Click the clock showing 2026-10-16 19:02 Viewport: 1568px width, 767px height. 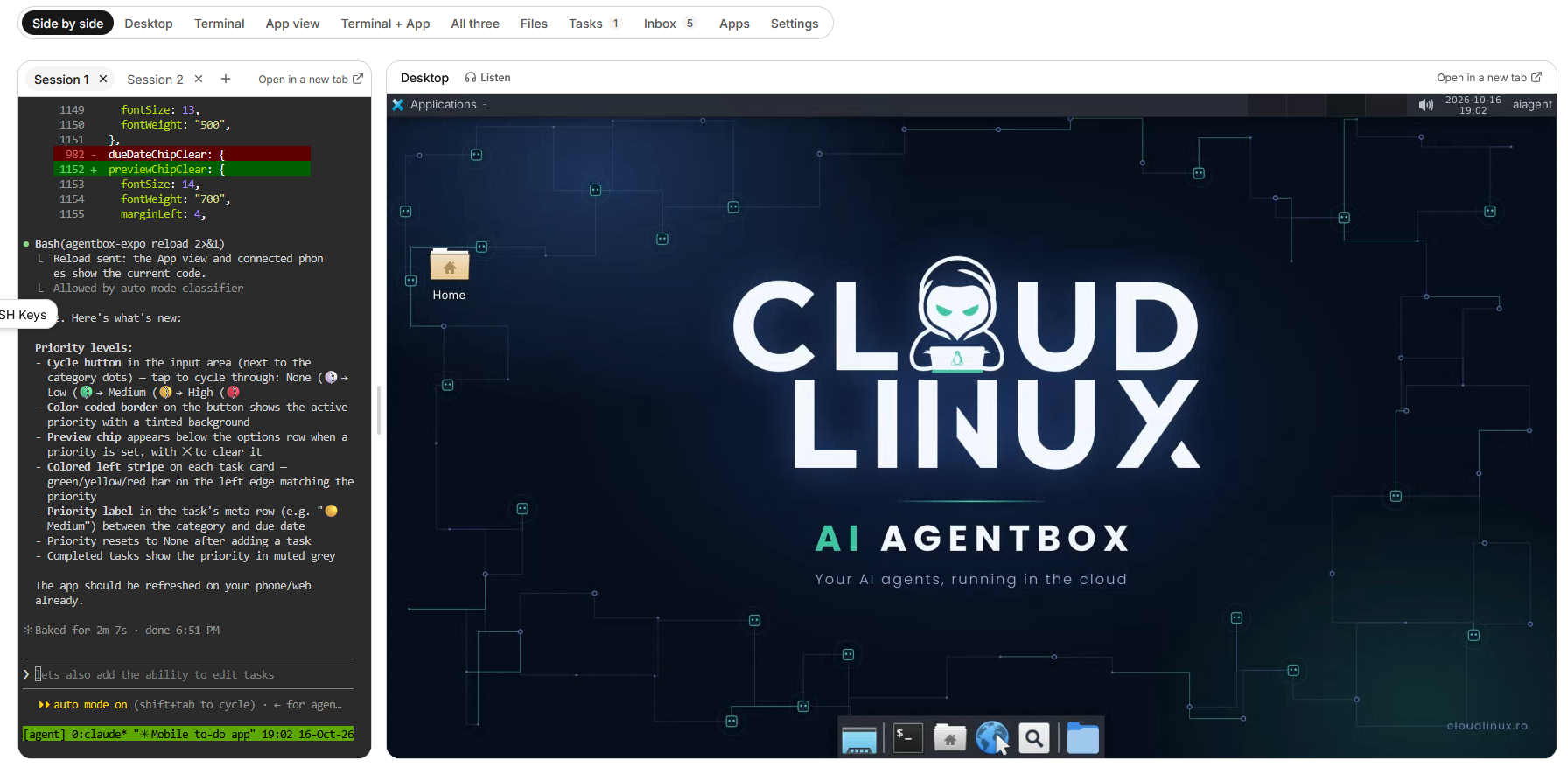point(1473,105)
